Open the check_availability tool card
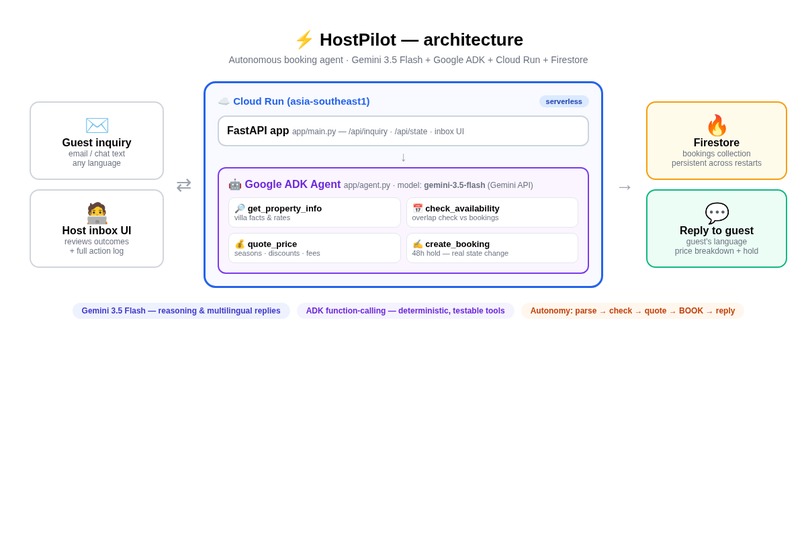The width and height of the screenshot is (806, 537). [492, 212]
